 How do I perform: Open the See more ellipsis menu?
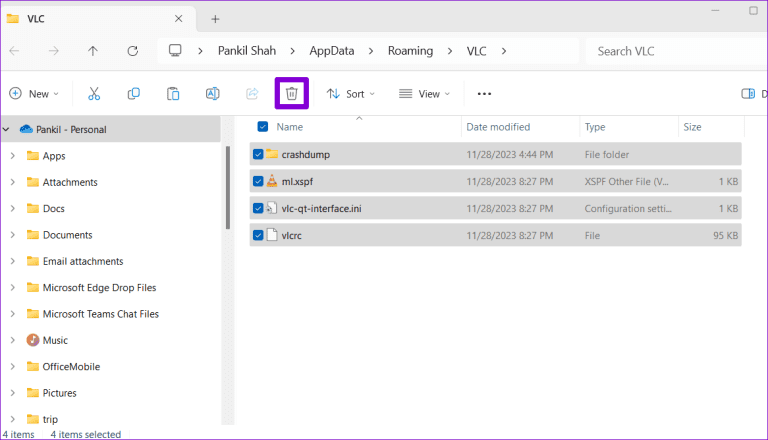click(x=484, y=93)
